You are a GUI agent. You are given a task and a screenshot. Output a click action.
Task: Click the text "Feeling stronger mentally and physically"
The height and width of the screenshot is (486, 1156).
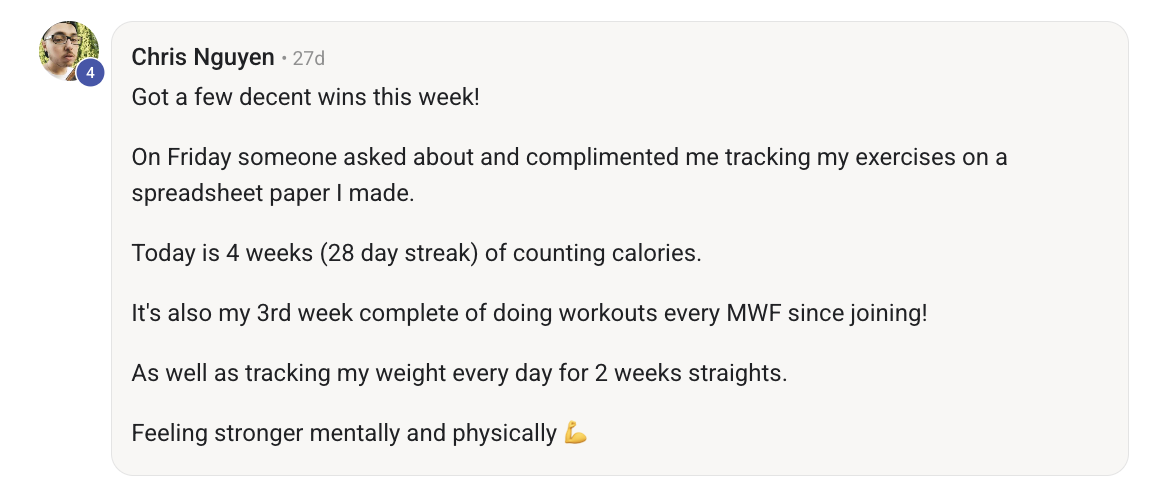tap(344, 434)
